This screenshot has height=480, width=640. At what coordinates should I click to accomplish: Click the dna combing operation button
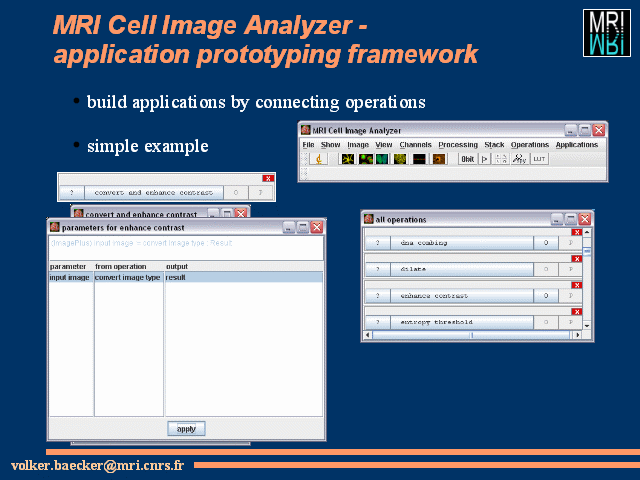coord(462,243)
